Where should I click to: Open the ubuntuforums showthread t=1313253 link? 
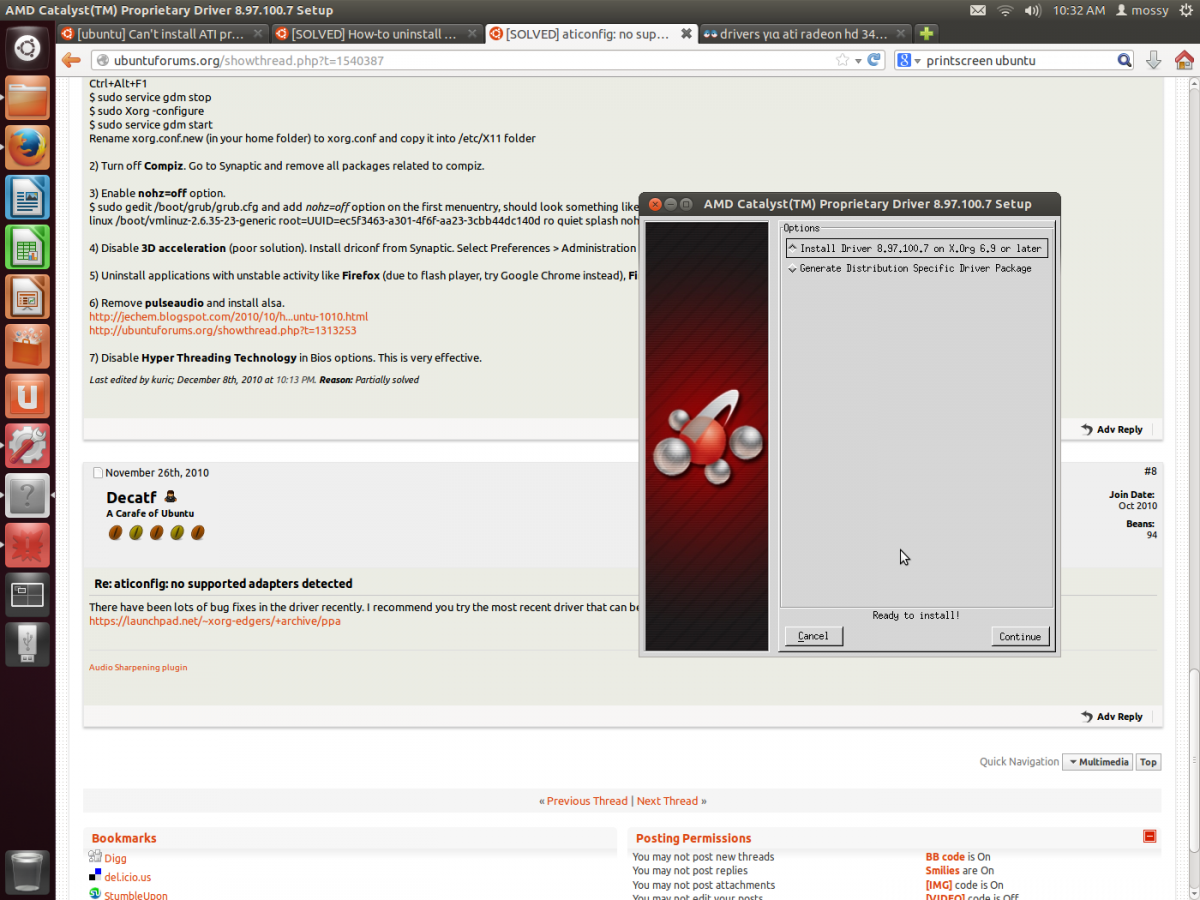(x=223, y=330)
